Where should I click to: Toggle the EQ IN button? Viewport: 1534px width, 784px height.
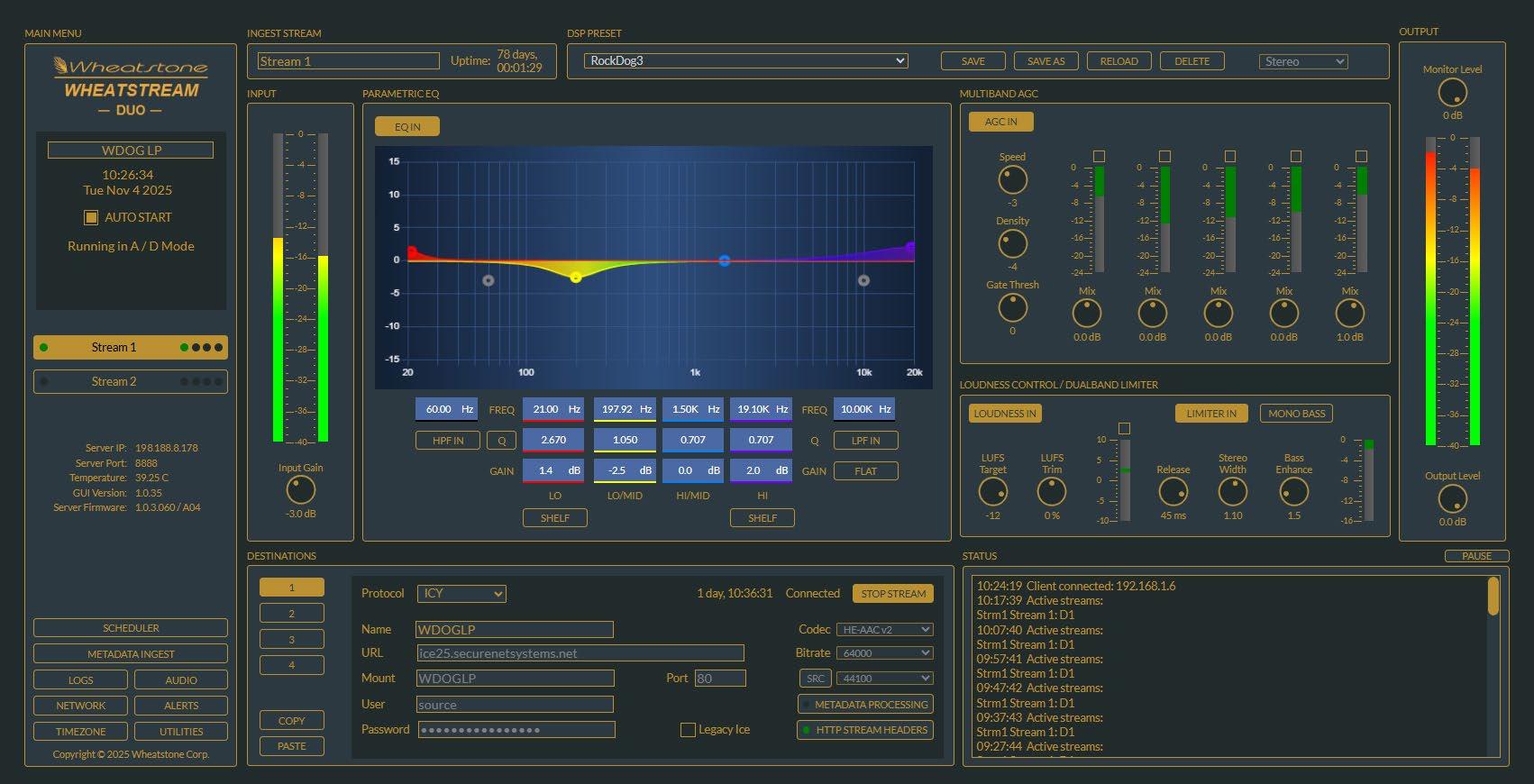[x=407, y=127]
